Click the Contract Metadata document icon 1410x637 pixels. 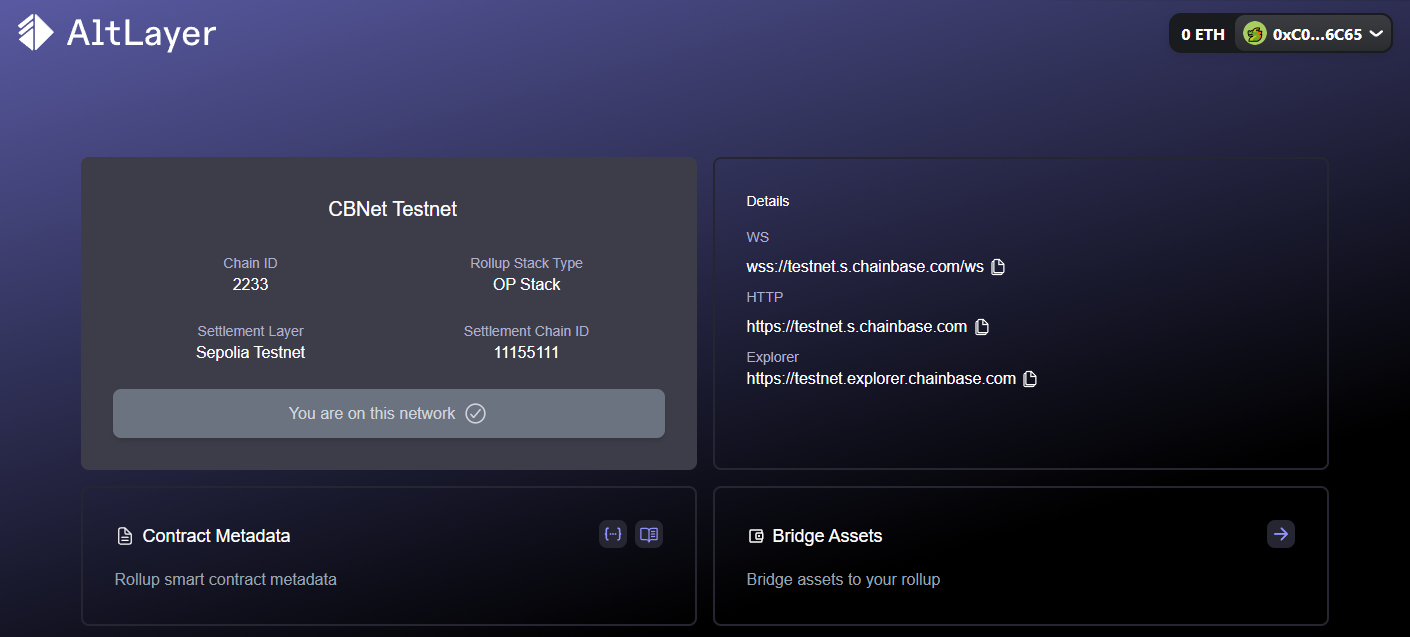[x=124, y=536]
